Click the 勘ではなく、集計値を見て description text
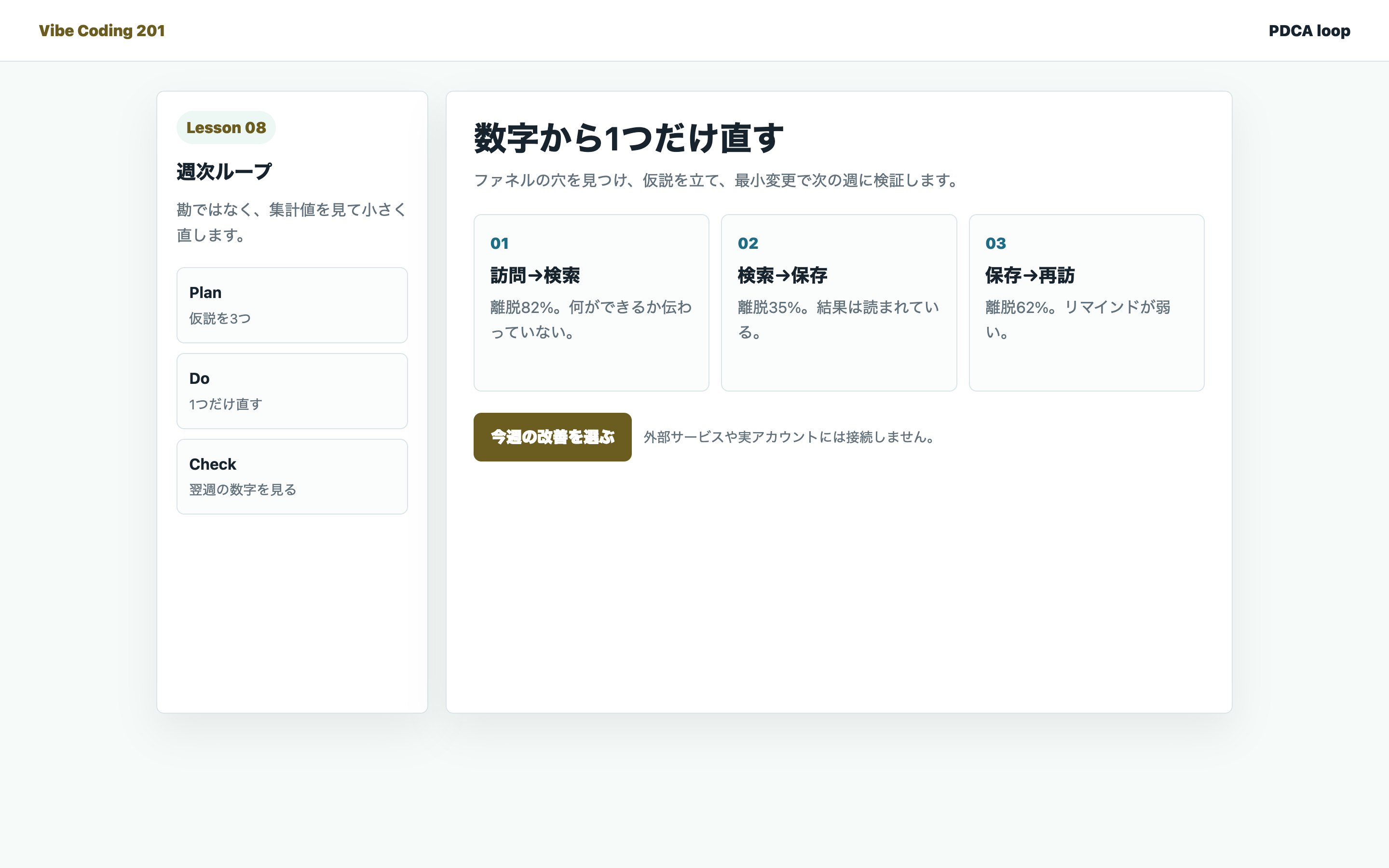Screen dimensions: 1389x868 click(292, 222)
